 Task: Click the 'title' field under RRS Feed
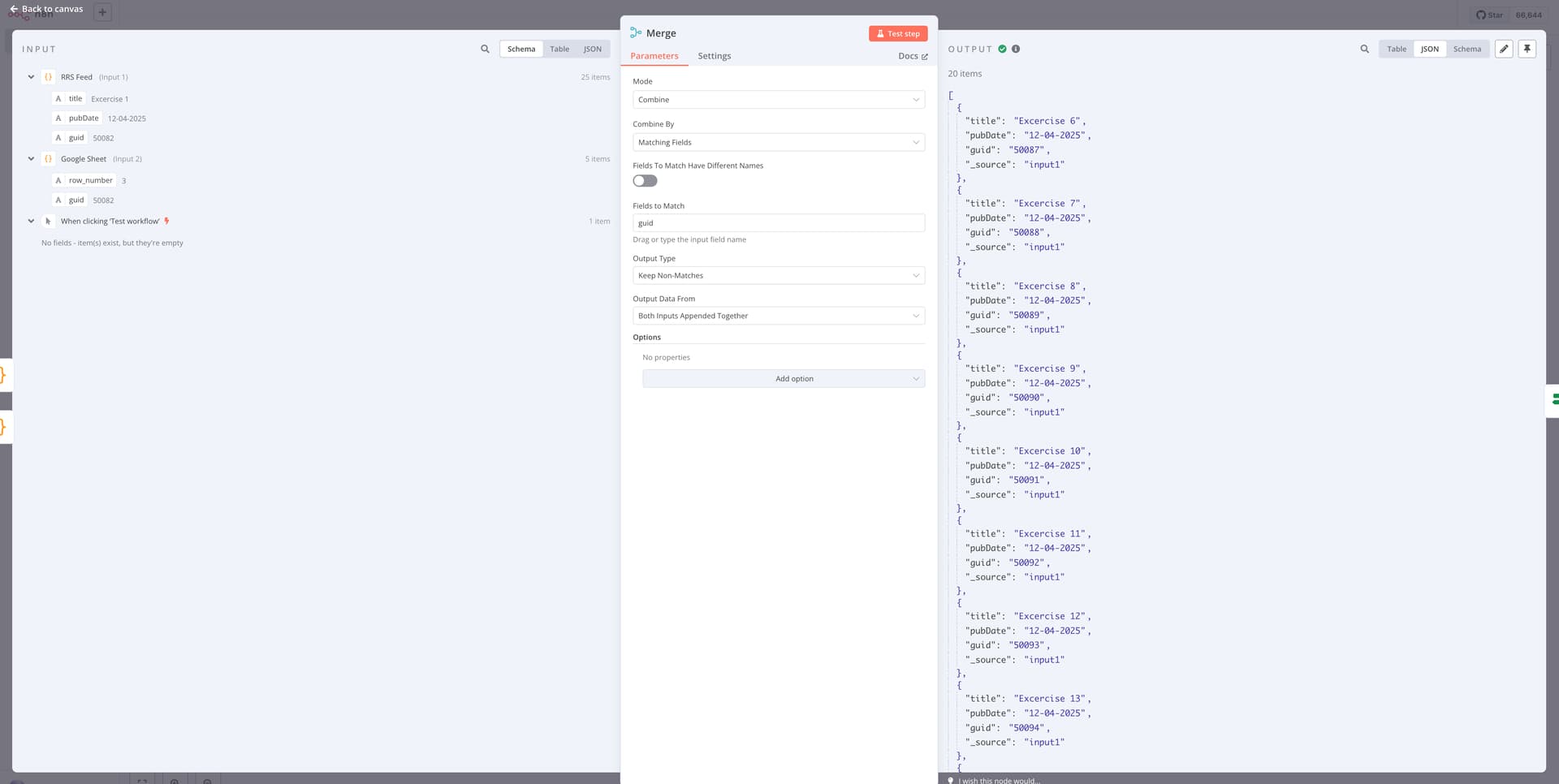(76, 98)
